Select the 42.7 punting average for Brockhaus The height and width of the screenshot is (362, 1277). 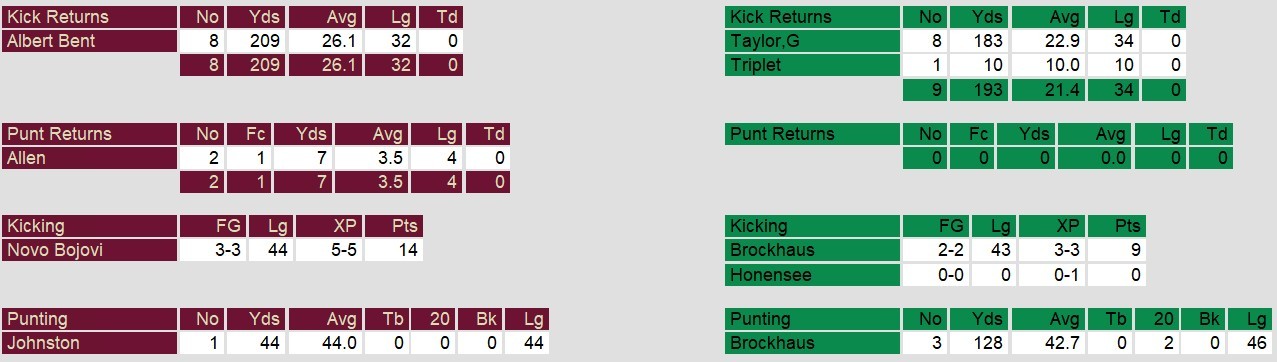(x=1050, y=343)
